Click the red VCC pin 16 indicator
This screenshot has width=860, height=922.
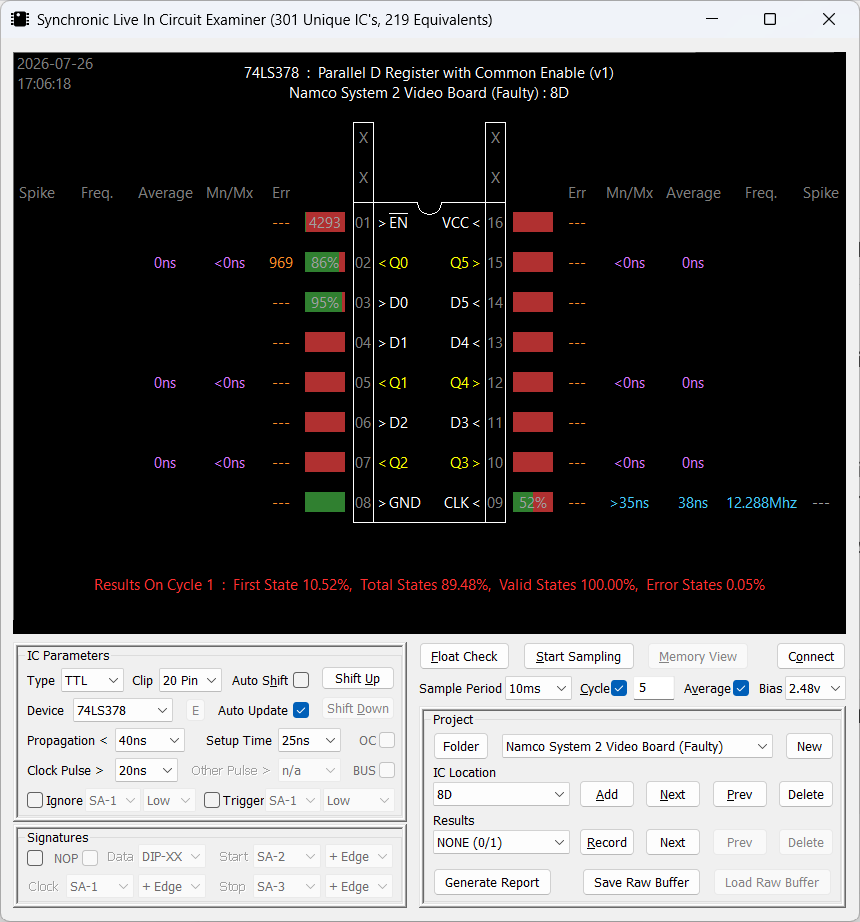coord(533,223)
